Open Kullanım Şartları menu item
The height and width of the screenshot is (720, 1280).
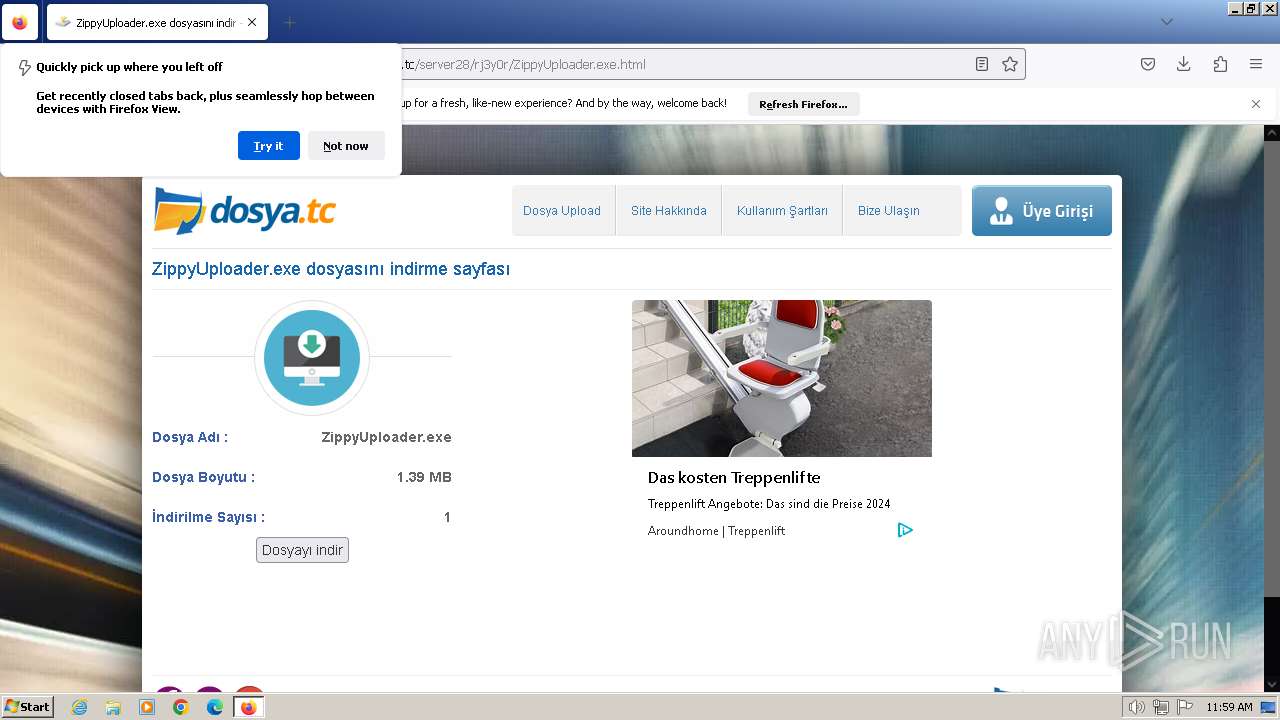(x=782, y=210)
